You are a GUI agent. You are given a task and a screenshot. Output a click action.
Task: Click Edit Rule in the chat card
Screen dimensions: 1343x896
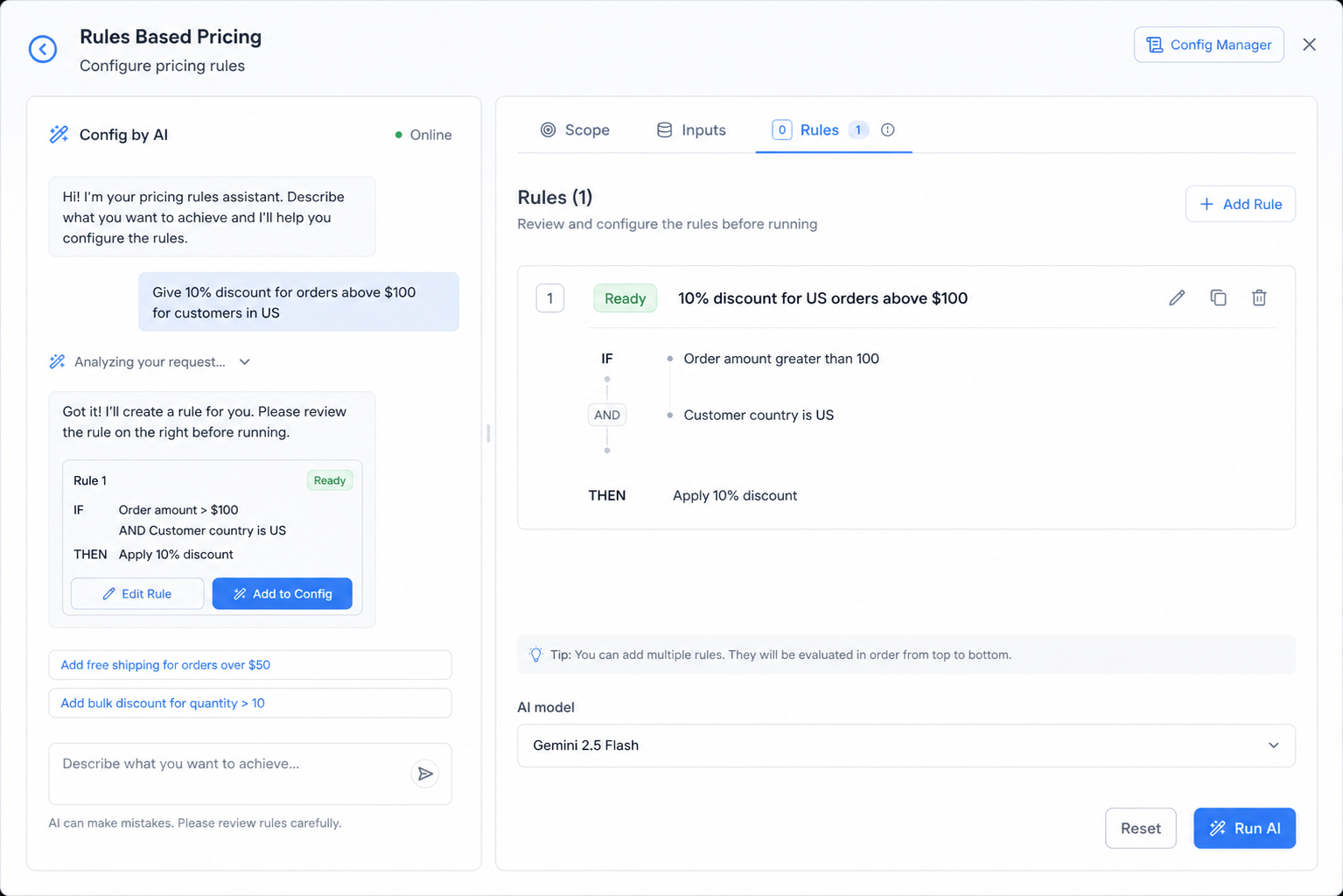coord(137,593)
